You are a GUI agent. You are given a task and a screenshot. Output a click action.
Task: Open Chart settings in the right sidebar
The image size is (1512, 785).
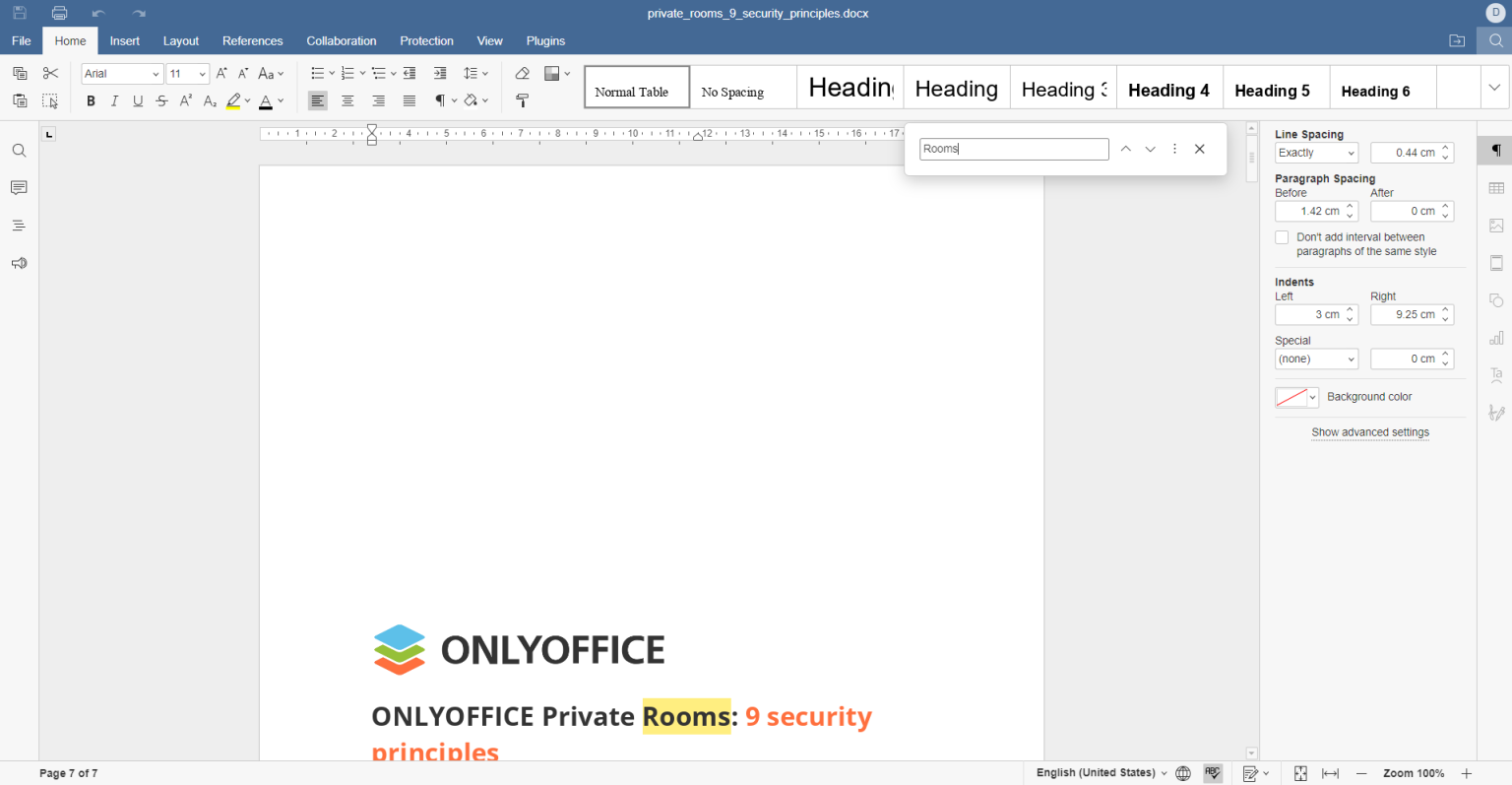coord(1496,337)
